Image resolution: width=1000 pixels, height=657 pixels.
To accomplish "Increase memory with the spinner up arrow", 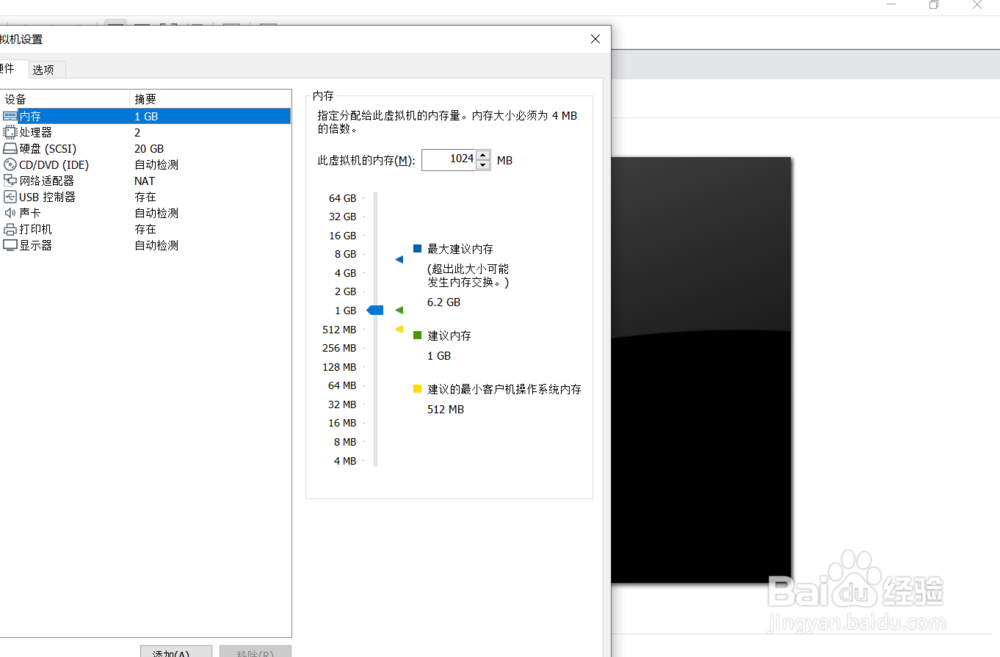I will point(483,154).
